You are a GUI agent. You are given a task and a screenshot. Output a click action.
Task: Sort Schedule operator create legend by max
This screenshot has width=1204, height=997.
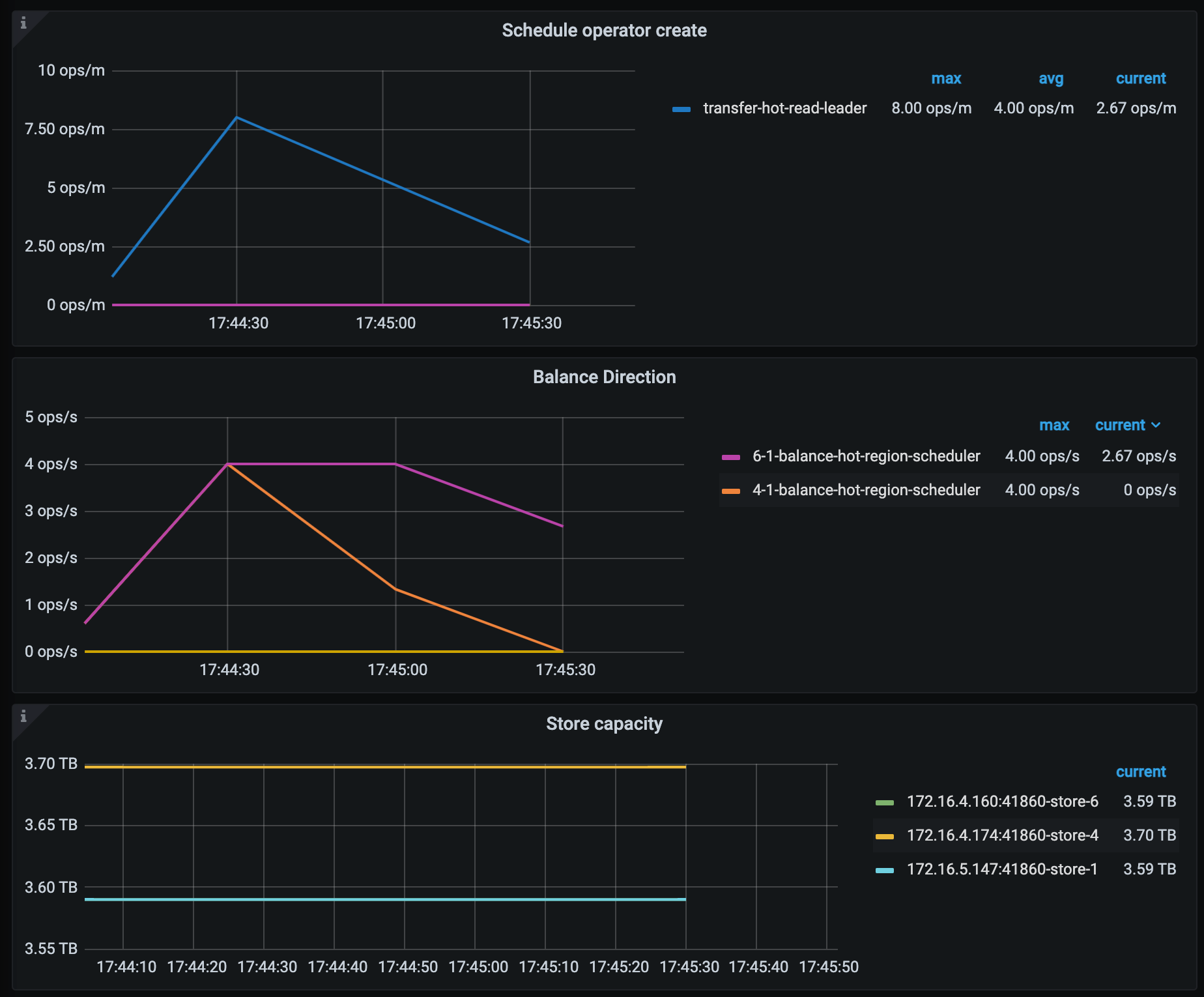pyautogui.click(x=947, y=78)
